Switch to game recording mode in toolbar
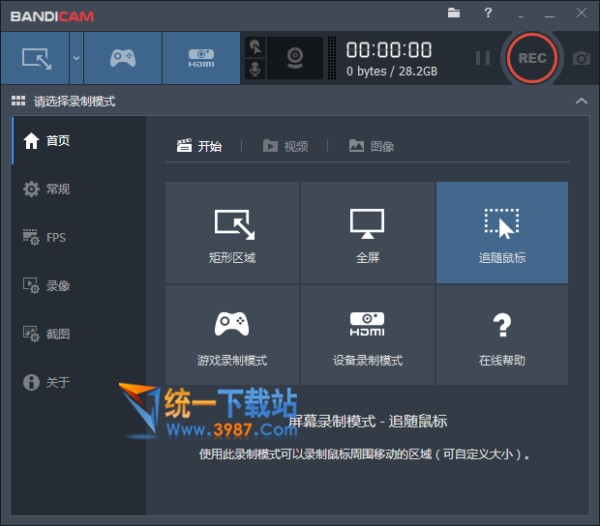The width and height of the screenshot is (600, 526). tap(123, 58)
